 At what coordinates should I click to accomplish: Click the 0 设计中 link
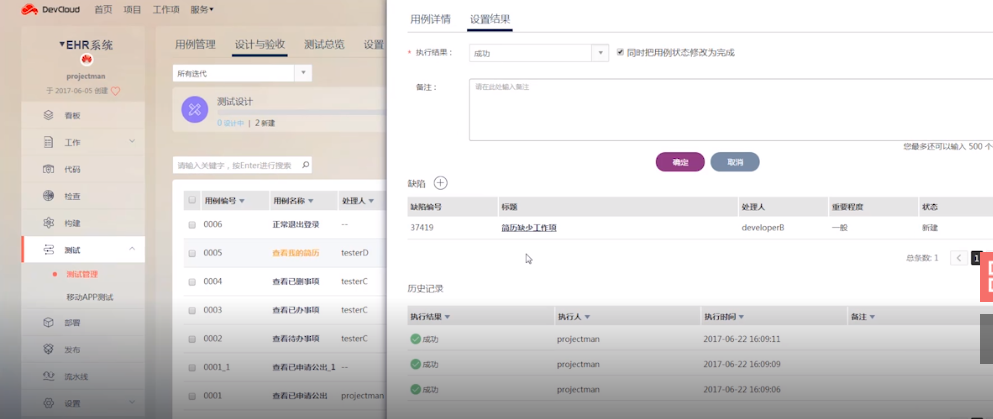231,123
